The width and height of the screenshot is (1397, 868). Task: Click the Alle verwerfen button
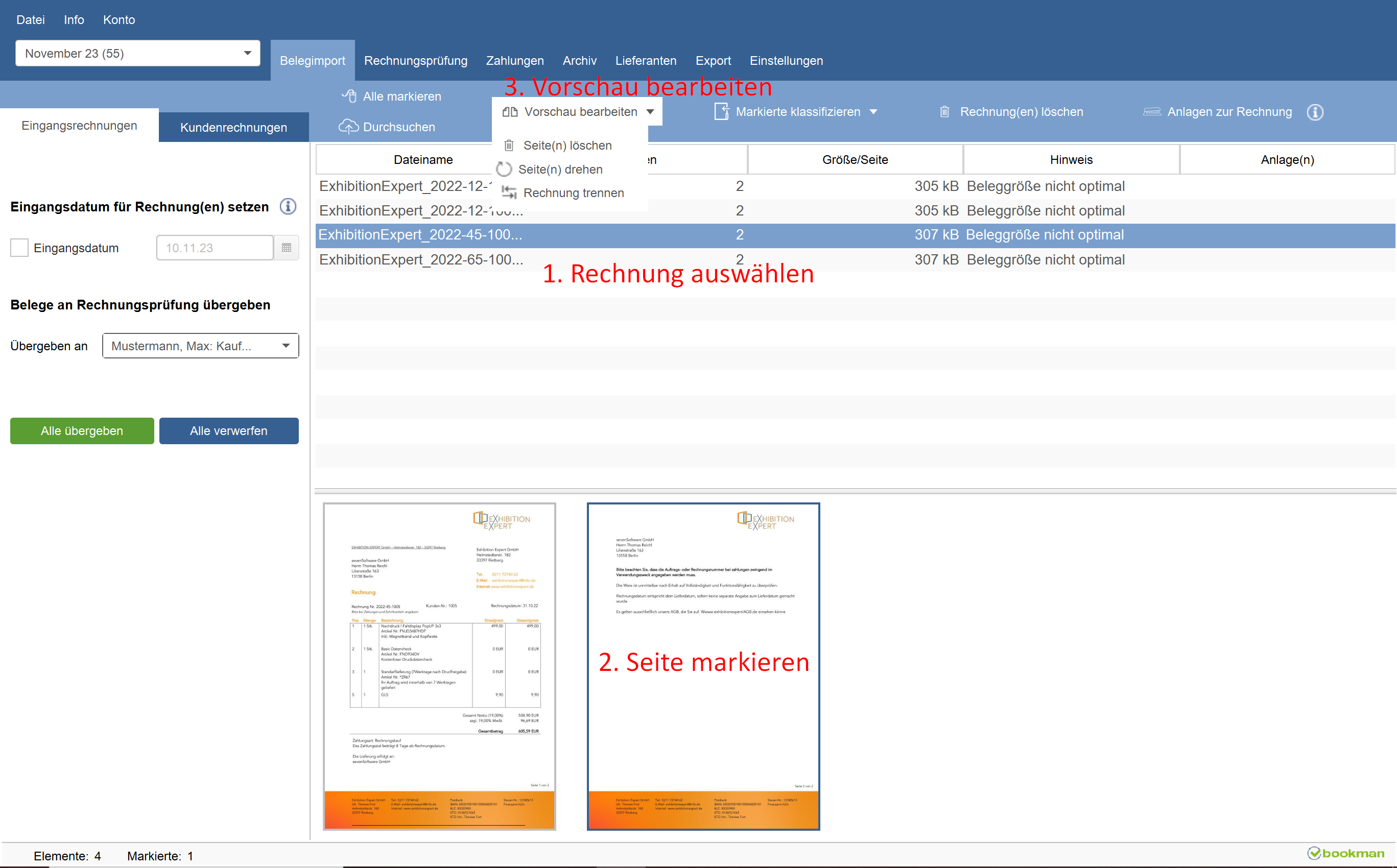tap(228, 430)
